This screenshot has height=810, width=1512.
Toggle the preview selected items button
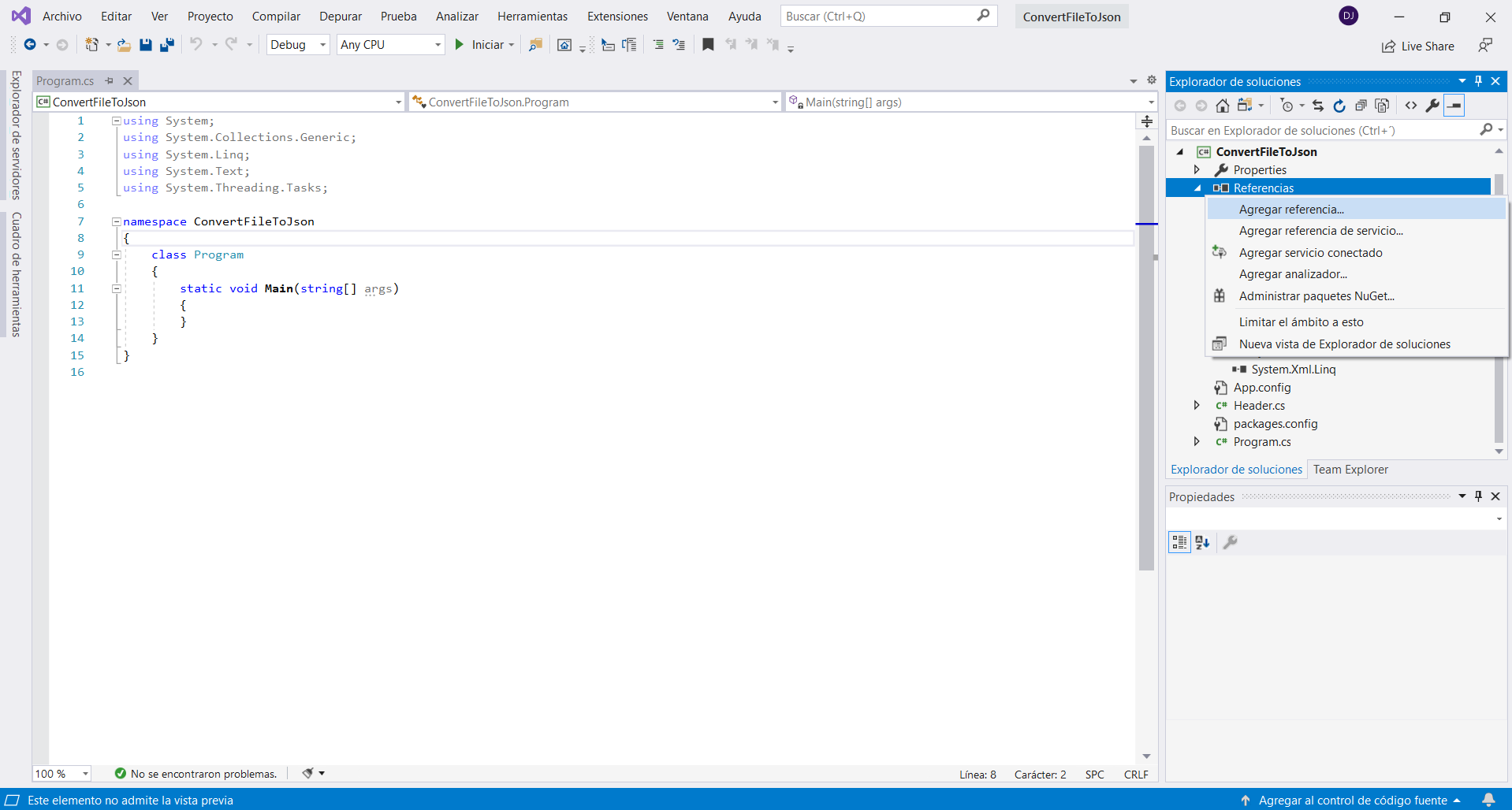coord(1454,106)
